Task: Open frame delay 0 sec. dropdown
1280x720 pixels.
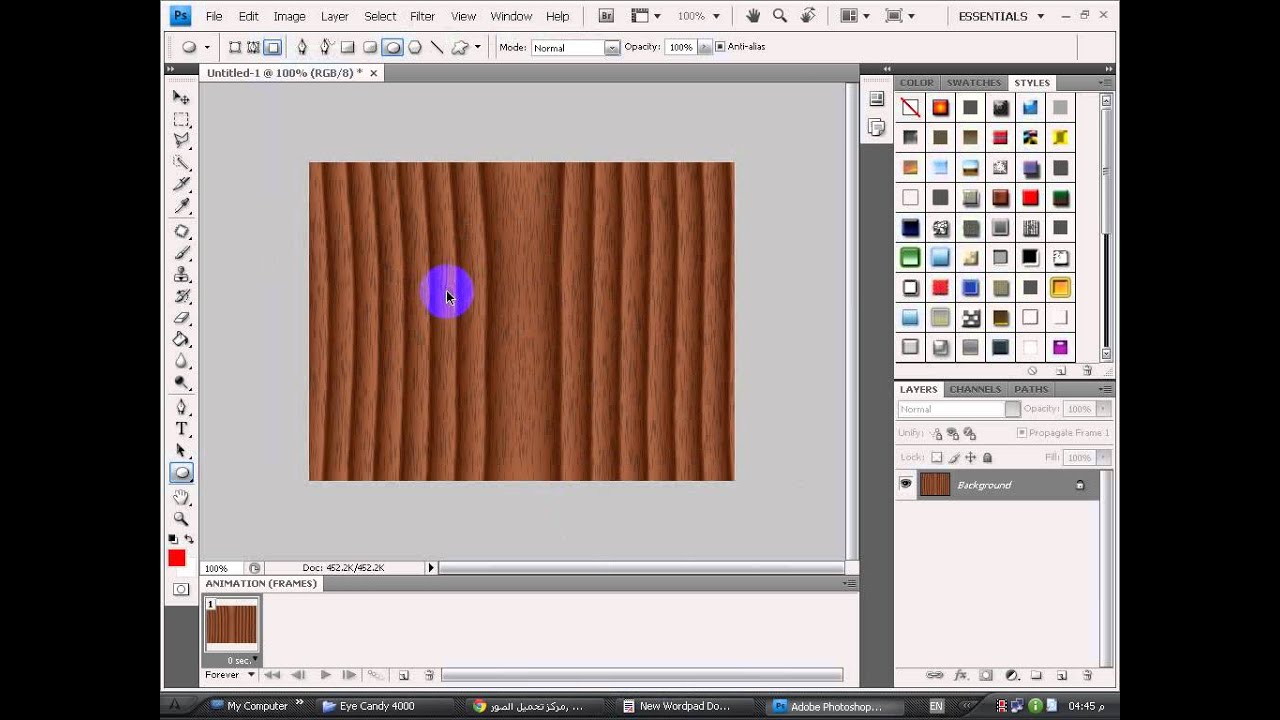Action: click(241, 660)
